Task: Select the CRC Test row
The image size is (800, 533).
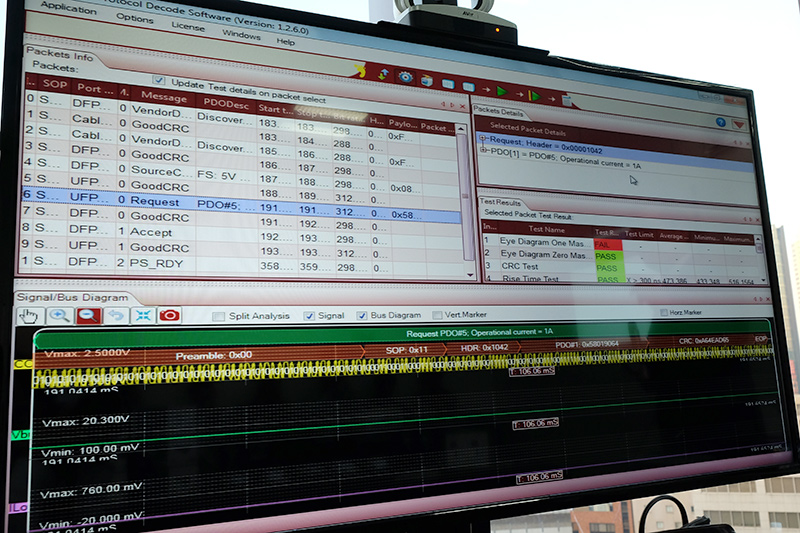Action: tap(619, 267)
